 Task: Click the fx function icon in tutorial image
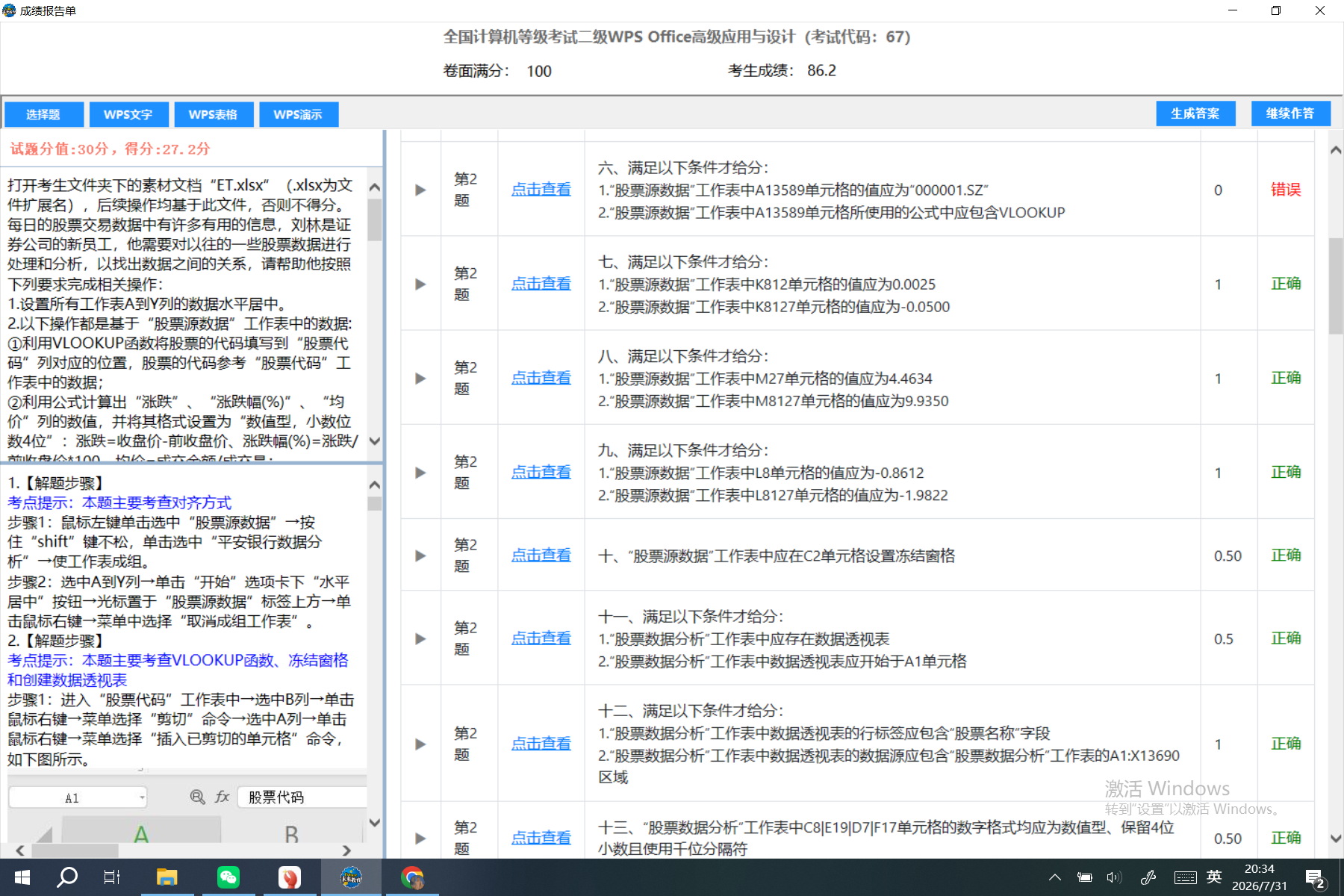coord(222,797)
